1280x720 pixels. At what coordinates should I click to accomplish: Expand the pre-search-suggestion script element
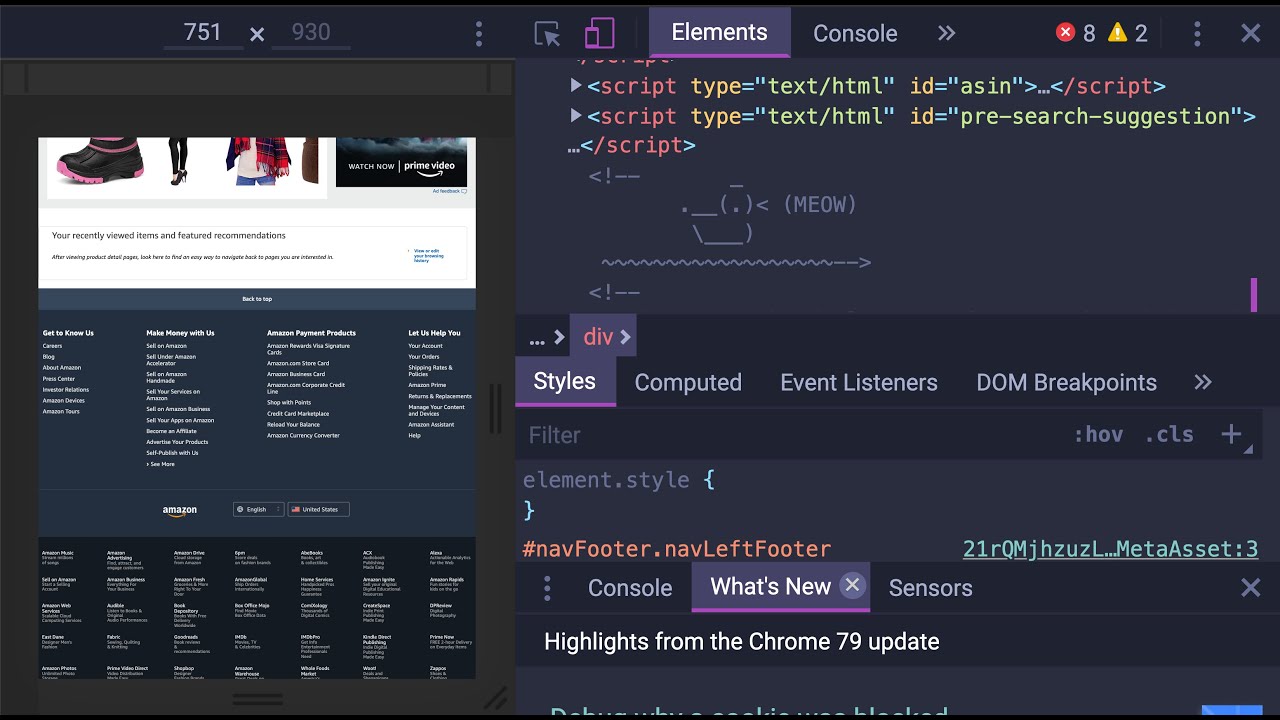pos(576,116)
